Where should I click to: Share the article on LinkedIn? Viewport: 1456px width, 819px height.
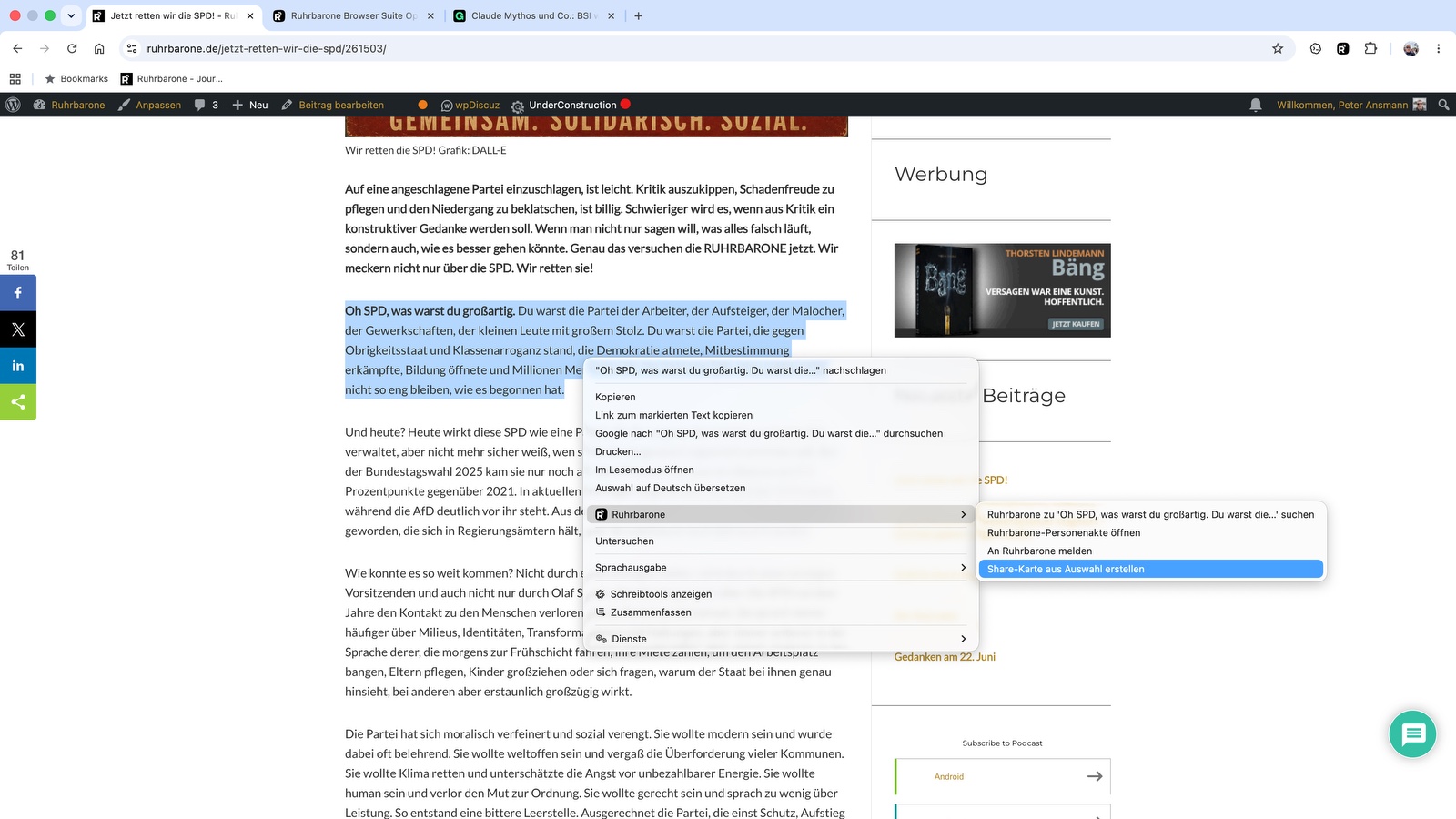point(18,366)
